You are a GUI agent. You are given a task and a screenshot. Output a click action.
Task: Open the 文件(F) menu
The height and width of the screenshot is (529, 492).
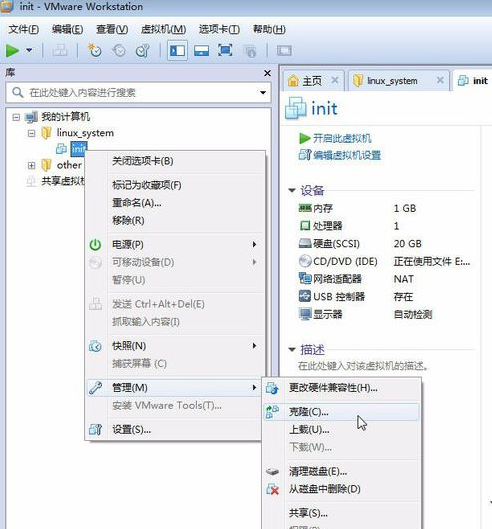tap(23, 29)
